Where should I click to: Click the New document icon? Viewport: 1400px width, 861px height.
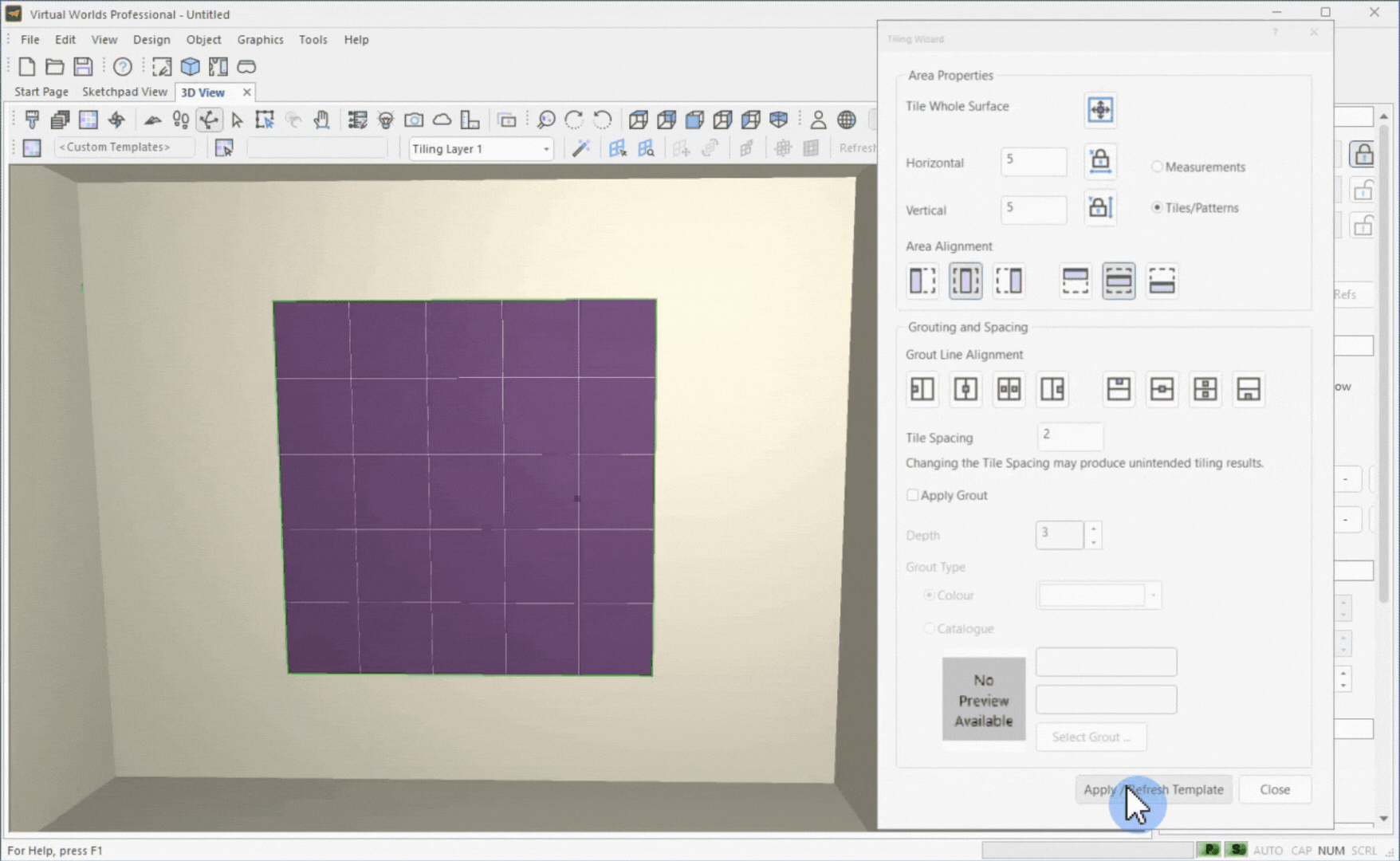point(26,66)
